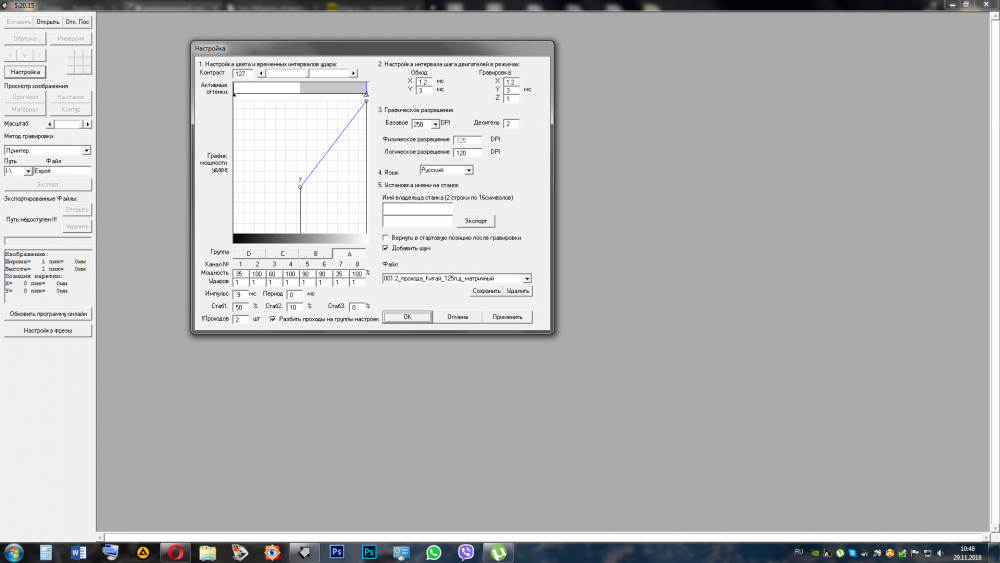Click Сохранить to save the preset

click(486, 291)
